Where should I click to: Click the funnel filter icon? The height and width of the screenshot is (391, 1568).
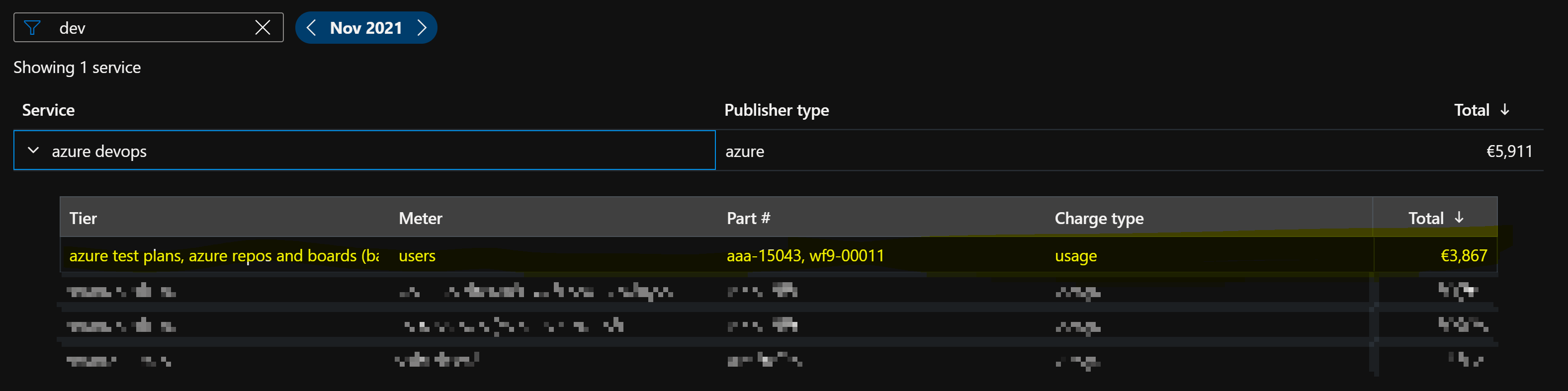click(32, 28)
